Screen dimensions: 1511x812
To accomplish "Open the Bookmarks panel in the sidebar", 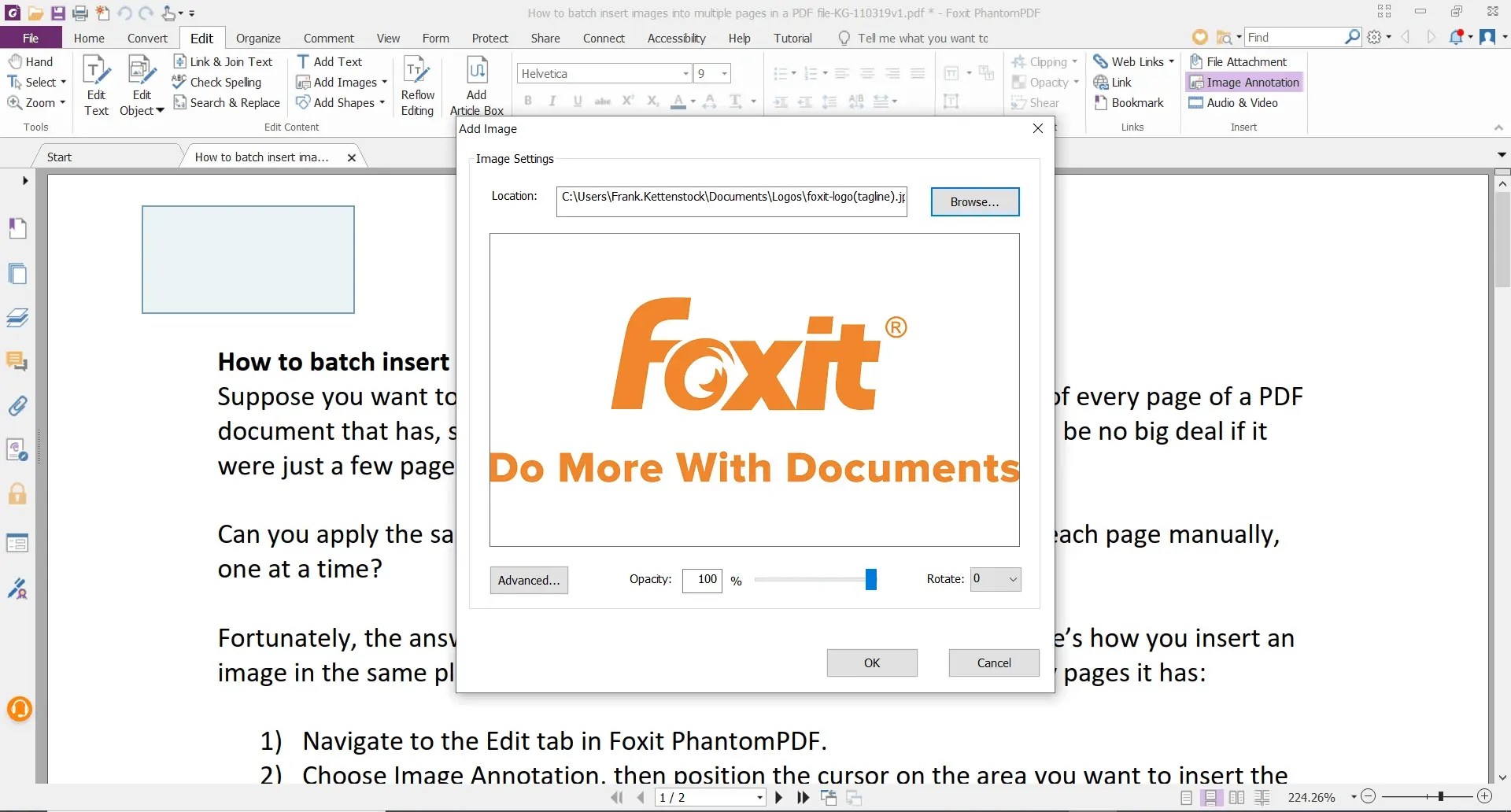I will (17, 228).
